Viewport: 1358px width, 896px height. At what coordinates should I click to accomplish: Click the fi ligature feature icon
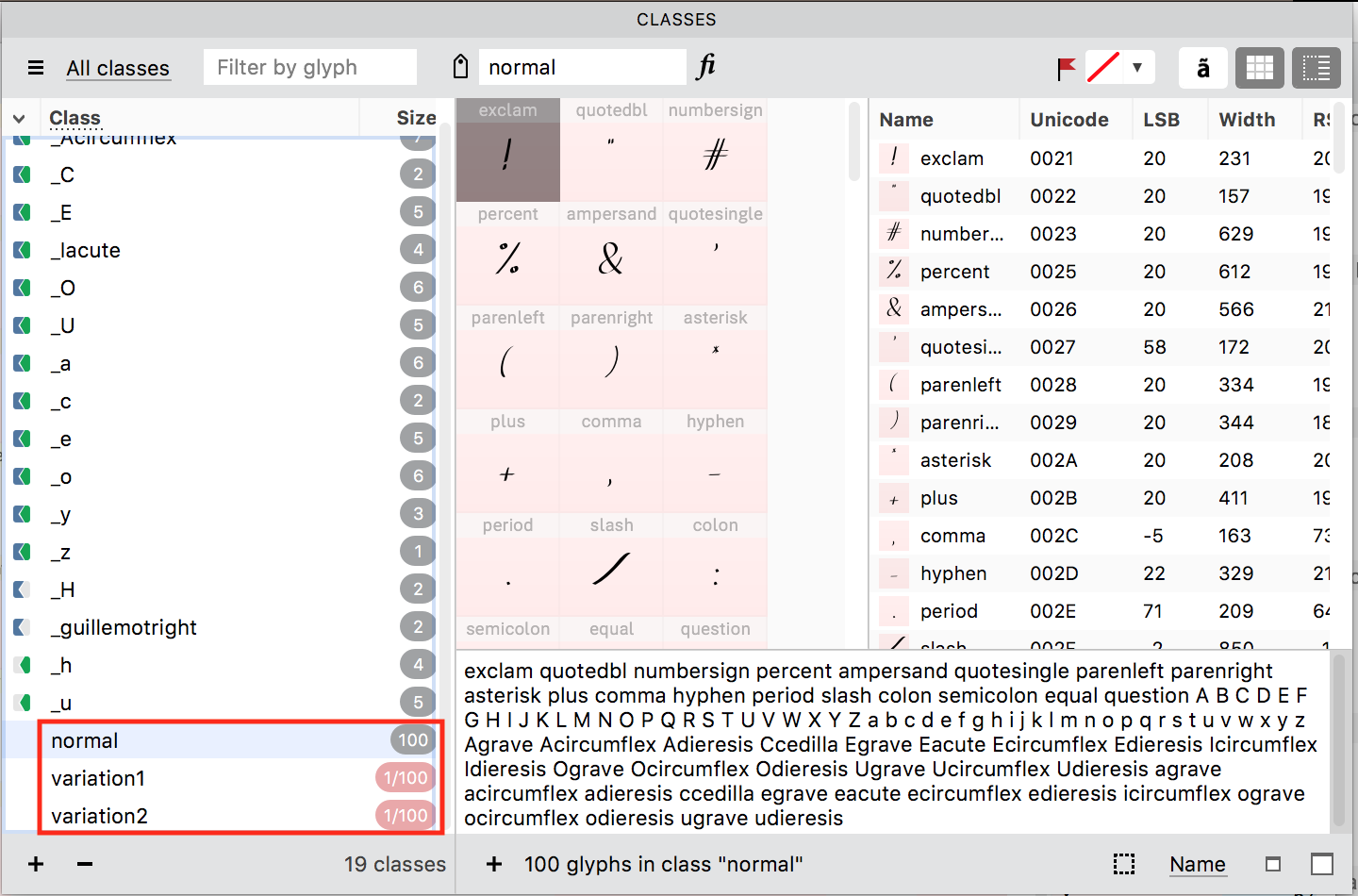[x=706, y=66]
